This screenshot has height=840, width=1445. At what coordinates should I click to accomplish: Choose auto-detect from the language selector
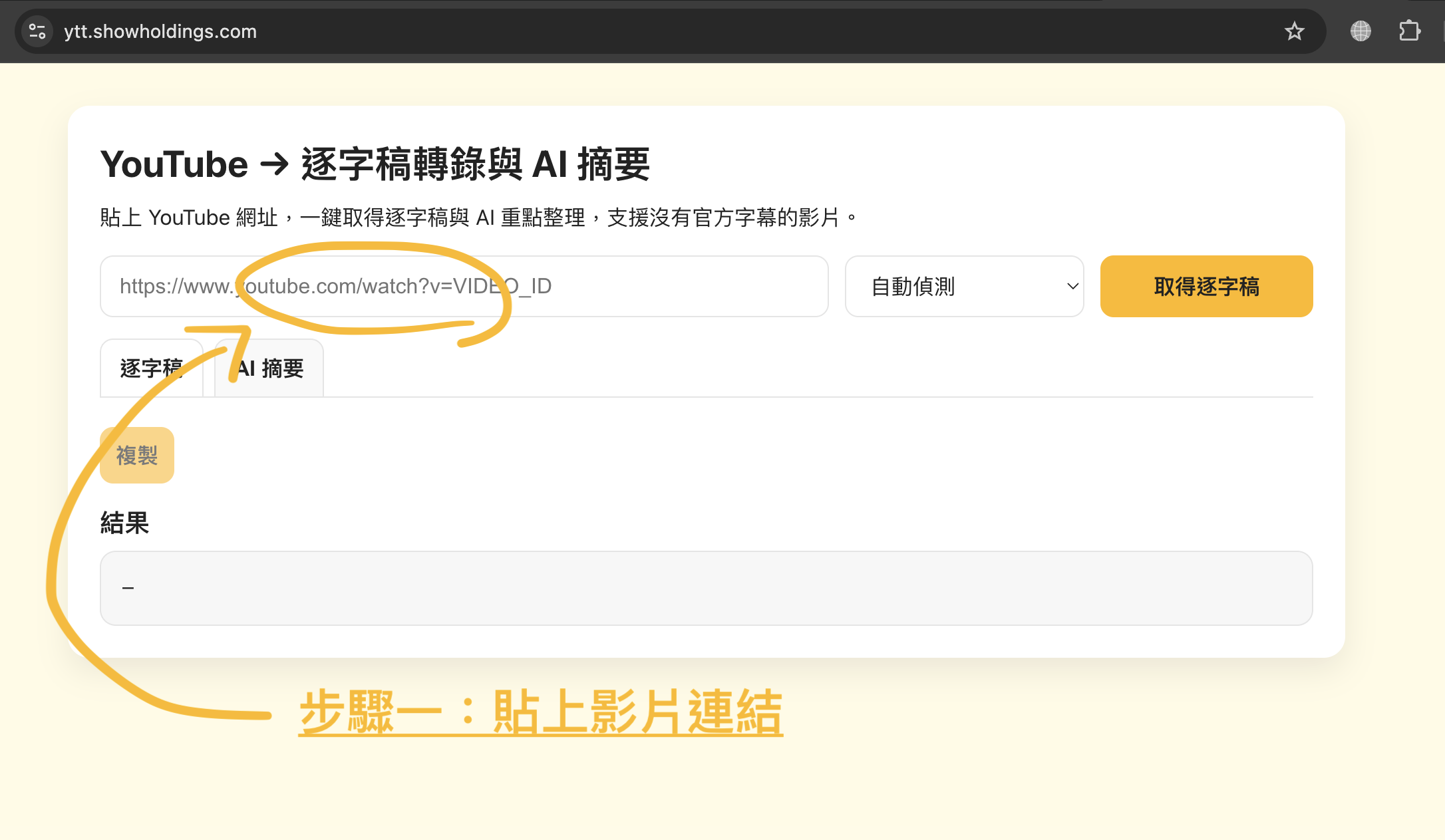tap(964, 286)
